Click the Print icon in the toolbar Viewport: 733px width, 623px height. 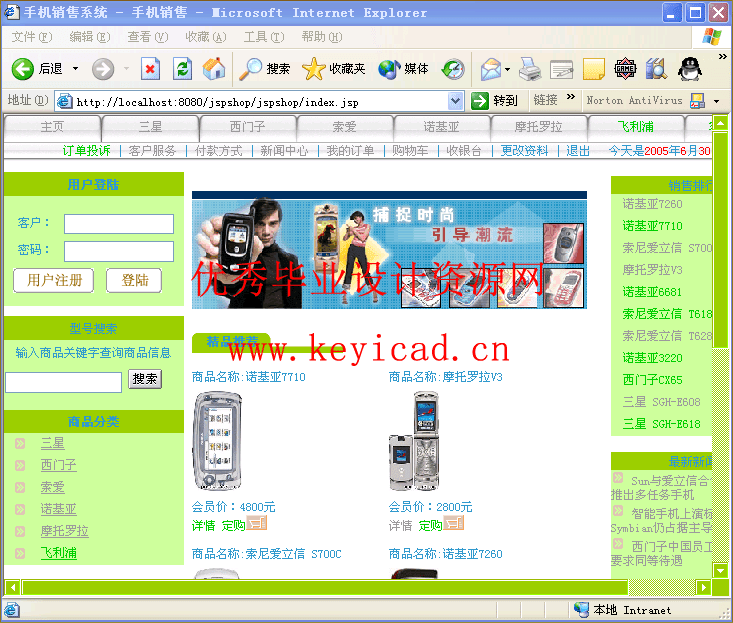(530, 69)
